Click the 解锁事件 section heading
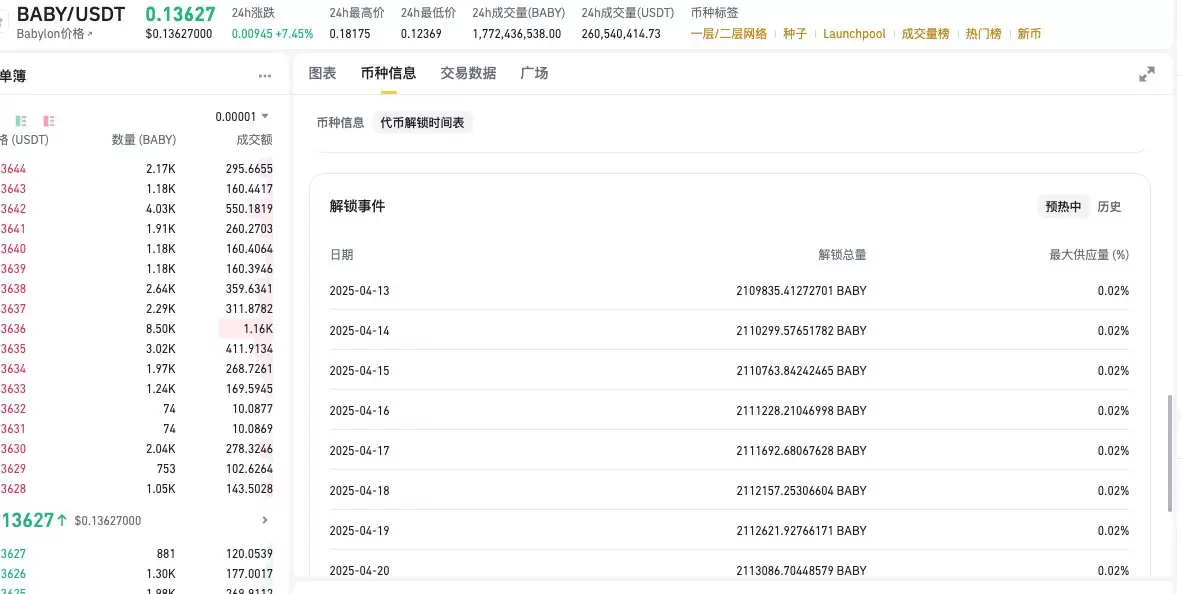Screen dimensions: 1181x594 point(357,206)
